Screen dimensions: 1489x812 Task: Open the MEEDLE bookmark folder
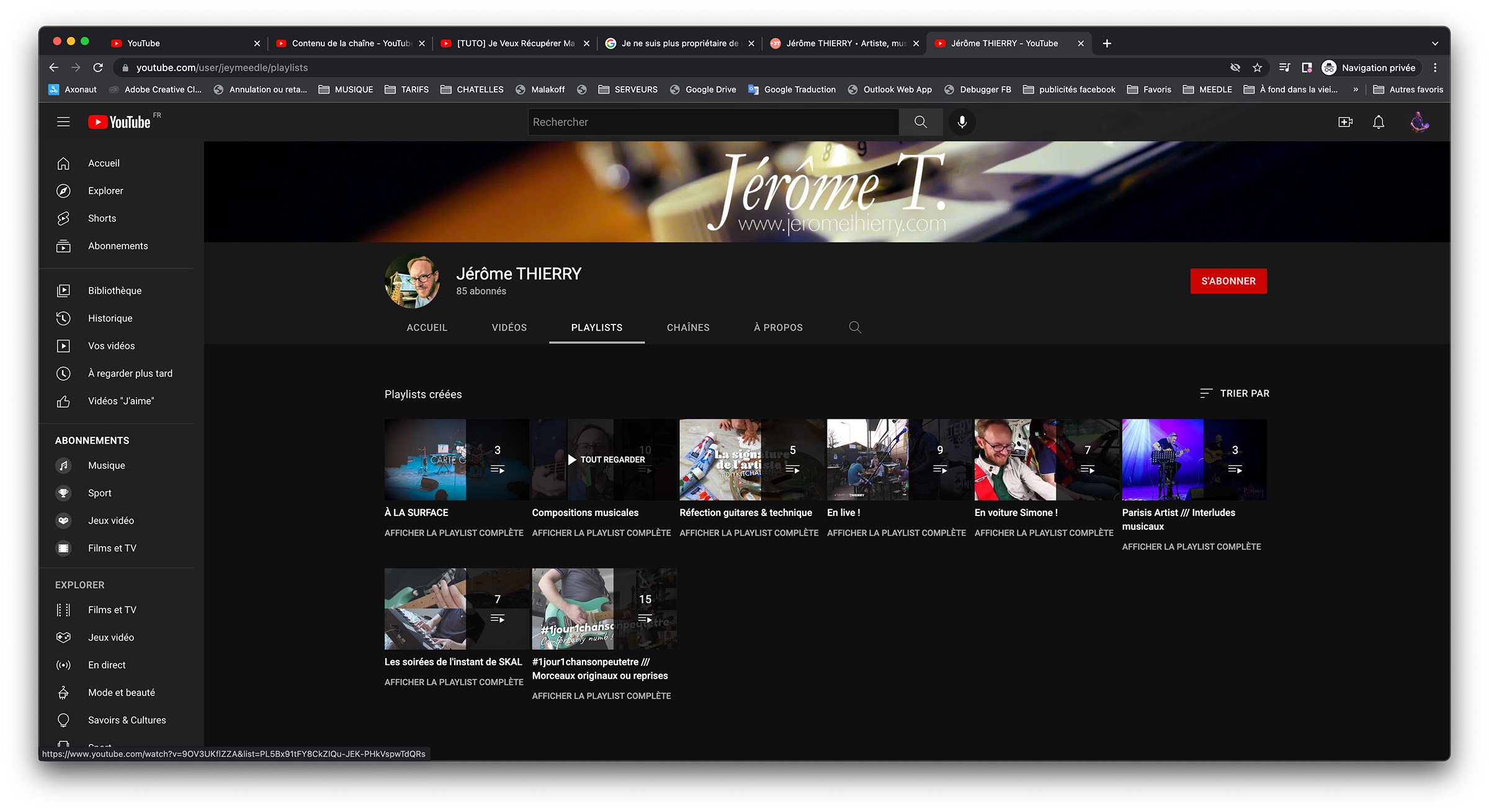tap(1207, 89)
